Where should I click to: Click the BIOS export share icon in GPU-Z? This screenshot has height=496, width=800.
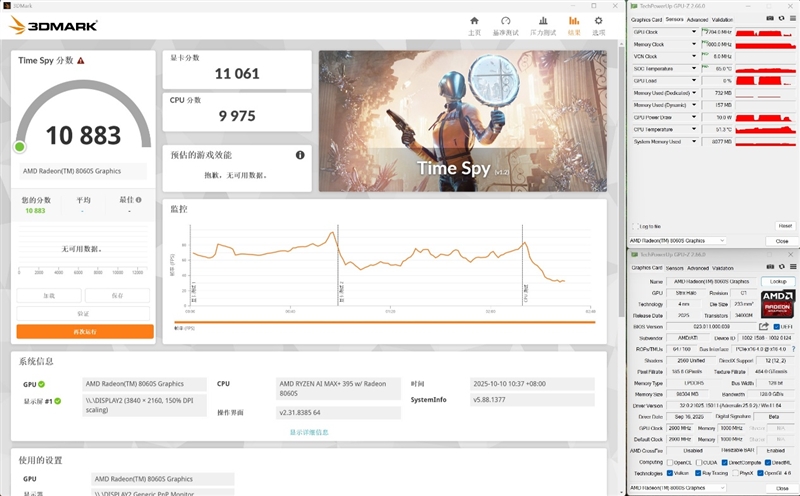tap(764, 326)
